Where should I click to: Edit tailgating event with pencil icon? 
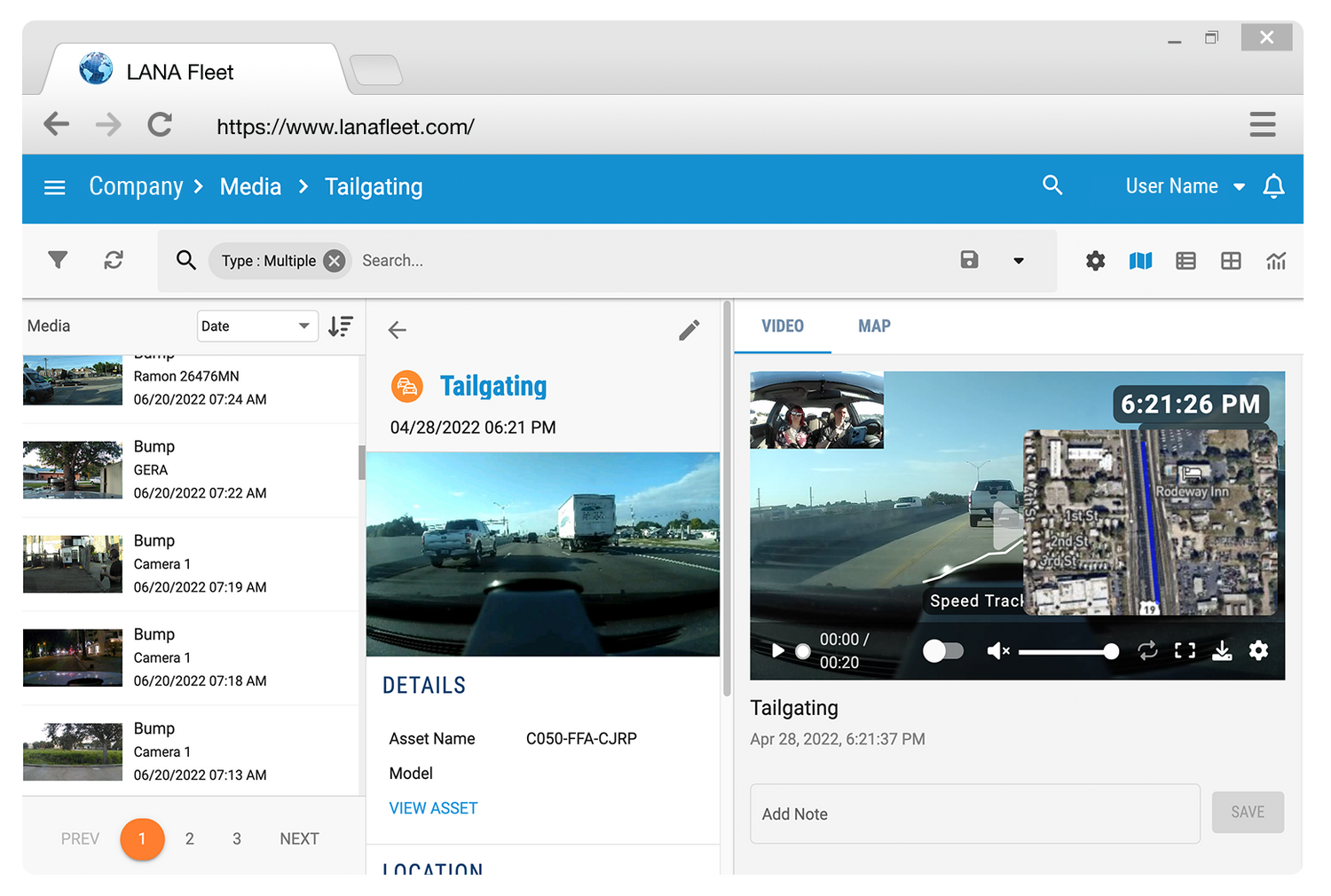pyautogui.click(x=689, y=330)
